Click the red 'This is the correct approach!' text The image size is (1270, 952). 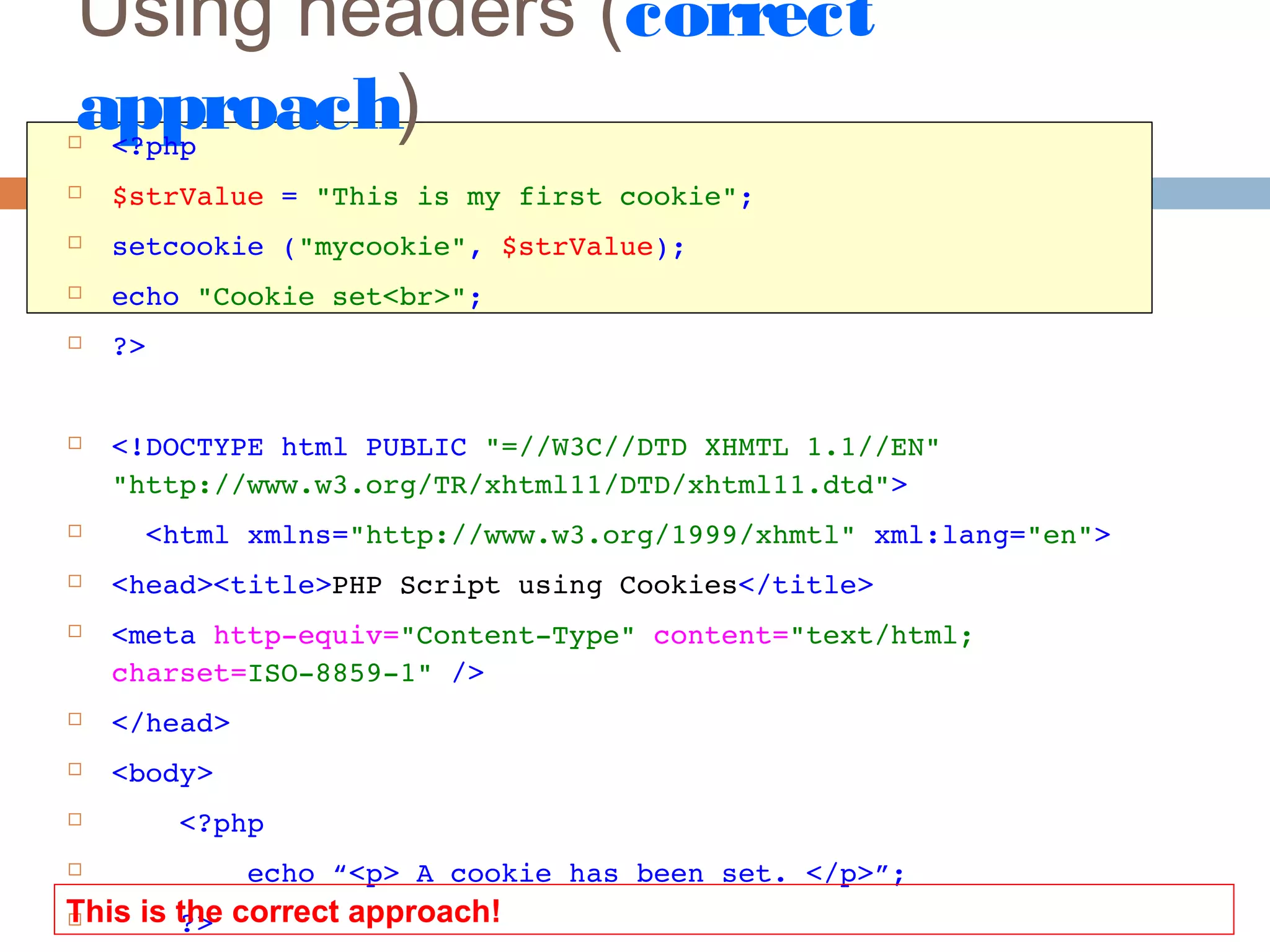coord(283,912)
